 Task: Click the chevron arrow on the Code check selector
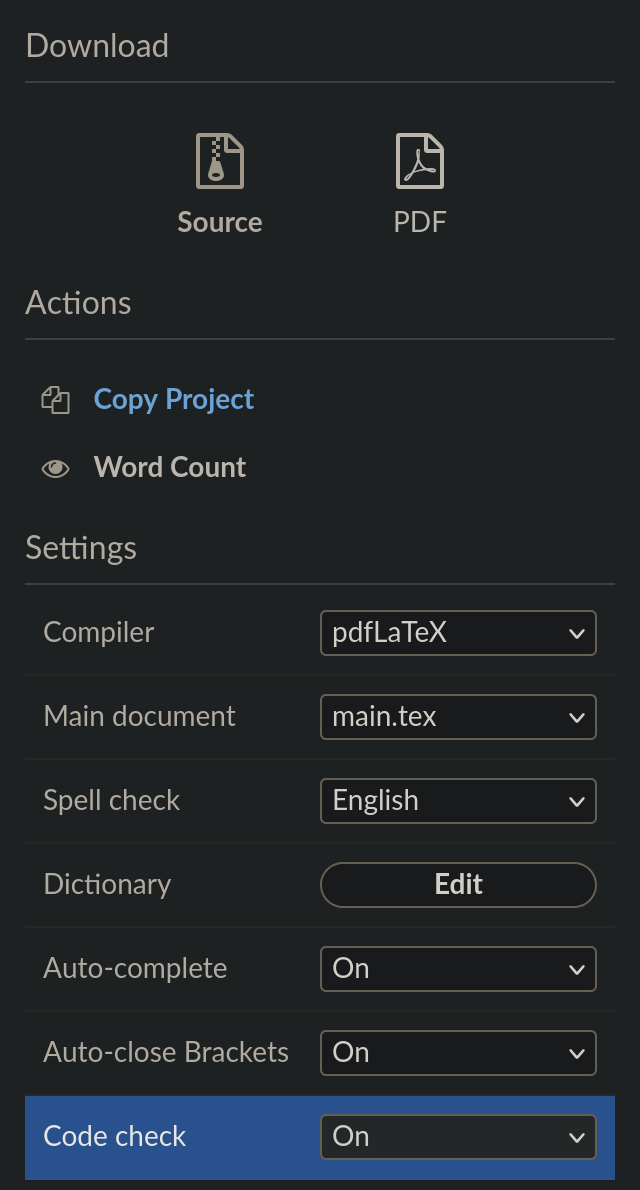coord(575,1138)
